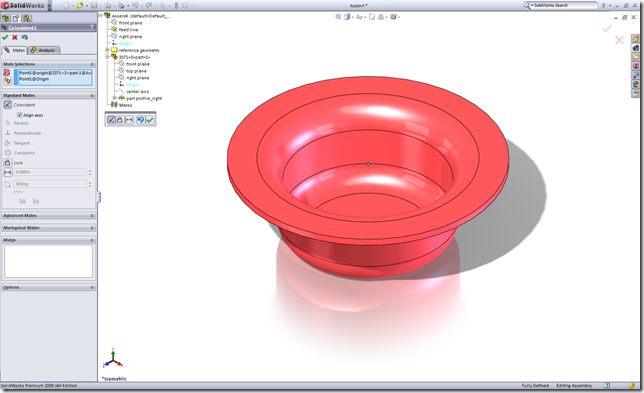644x393 pixels.
Task: Toggle Align axes checkbox
Action: coord(19,115)
